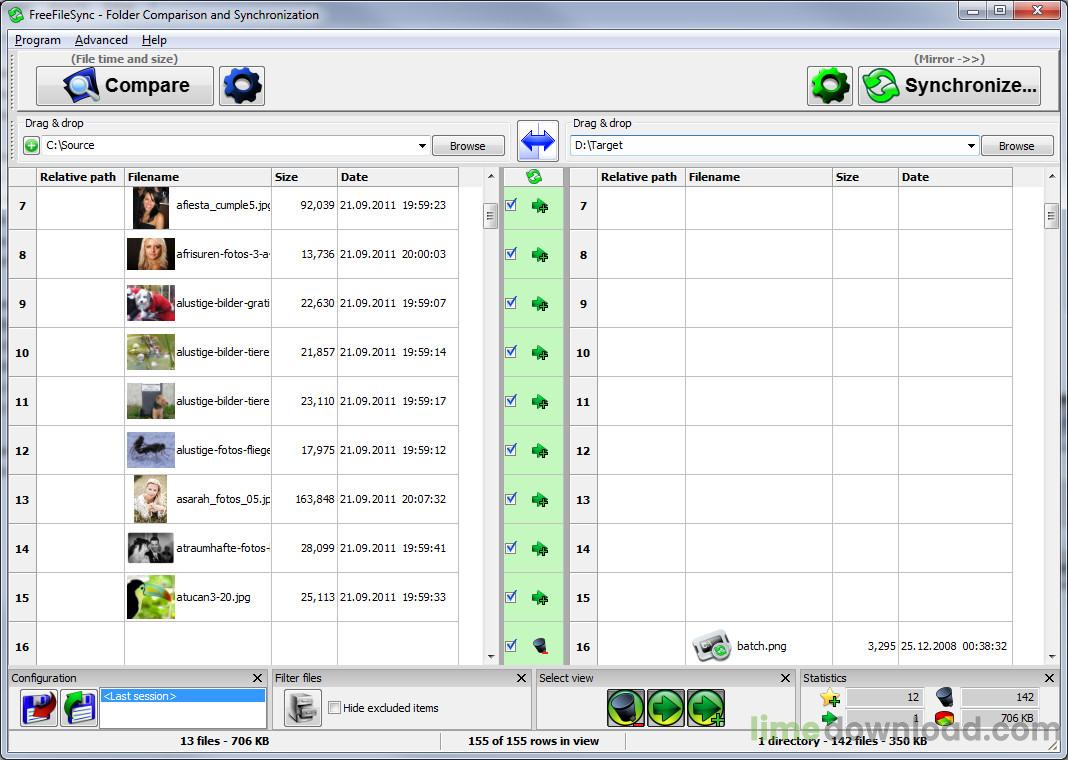1068x760 pixels.
Task: Click the green plus add folder pair icon
Action: point(32,146)
